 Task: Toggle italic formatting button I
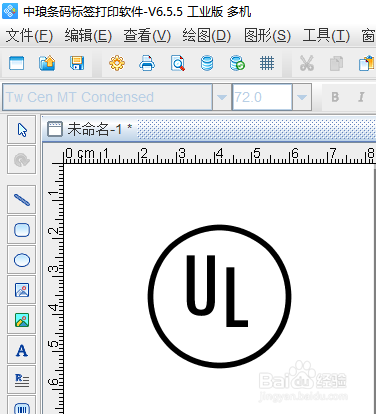361,97
